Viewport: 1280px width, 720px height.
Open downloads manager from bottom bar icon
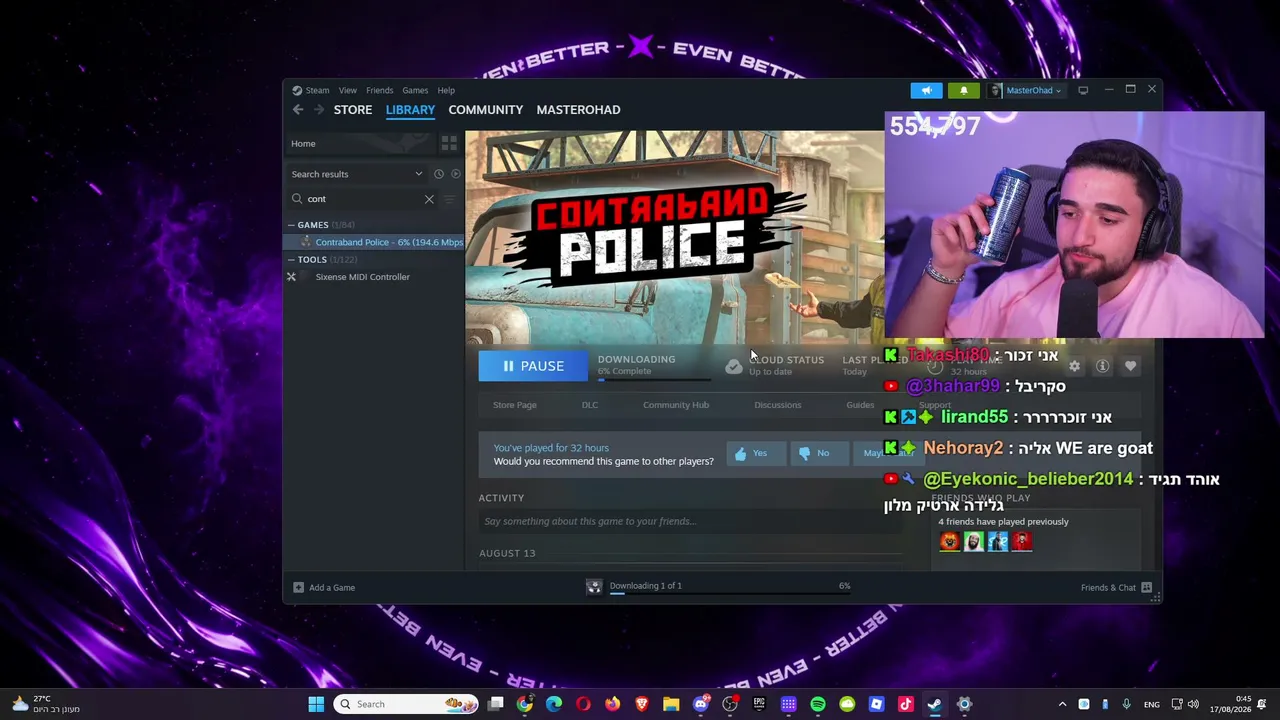tap(594, 587)
